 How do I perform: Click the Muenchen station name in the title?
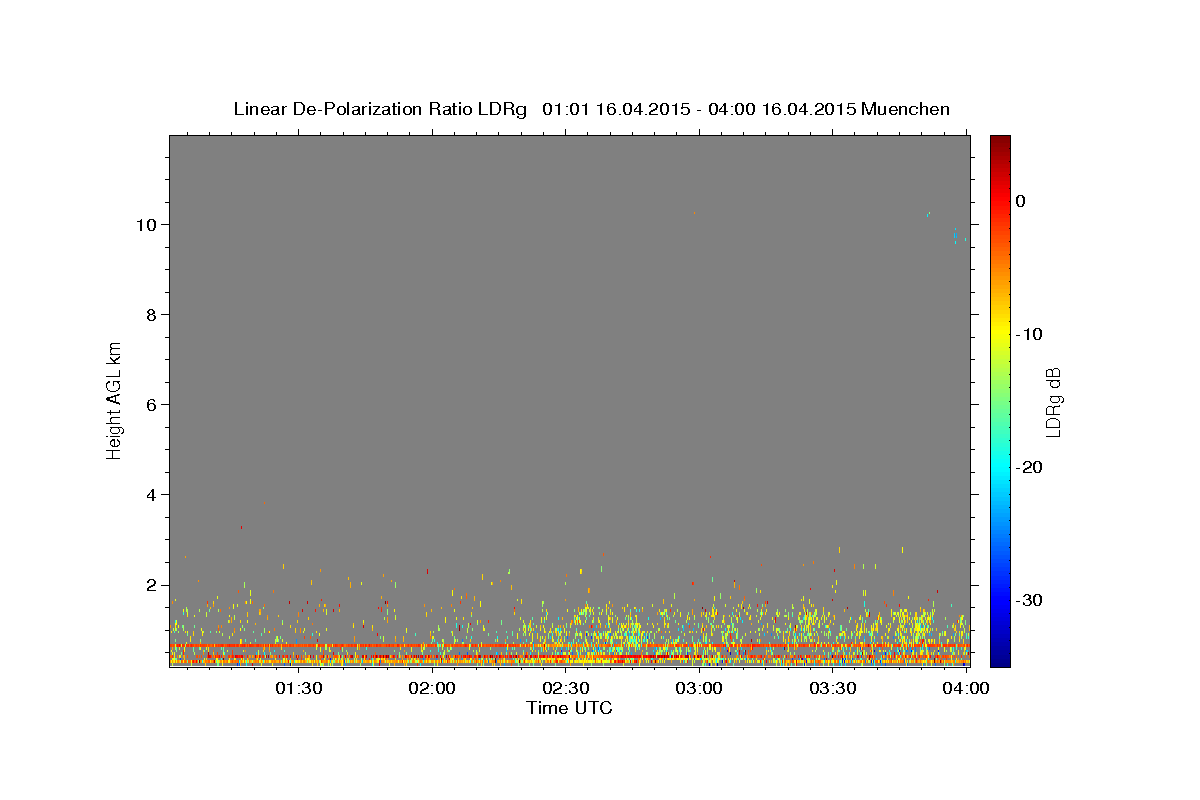(905, 109)
